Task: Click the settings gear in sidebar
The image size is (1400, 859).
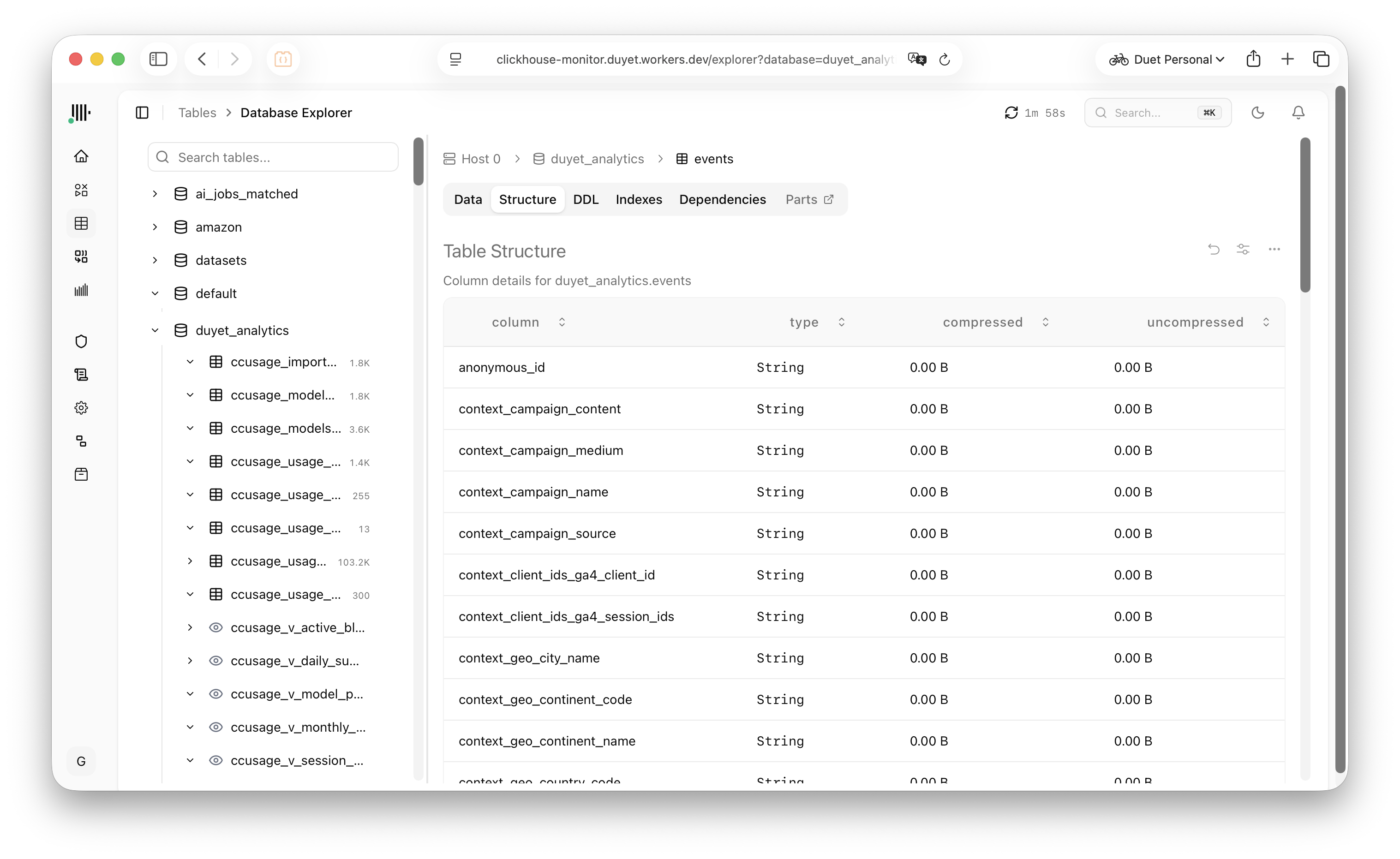Action: [x=81, y=408]
